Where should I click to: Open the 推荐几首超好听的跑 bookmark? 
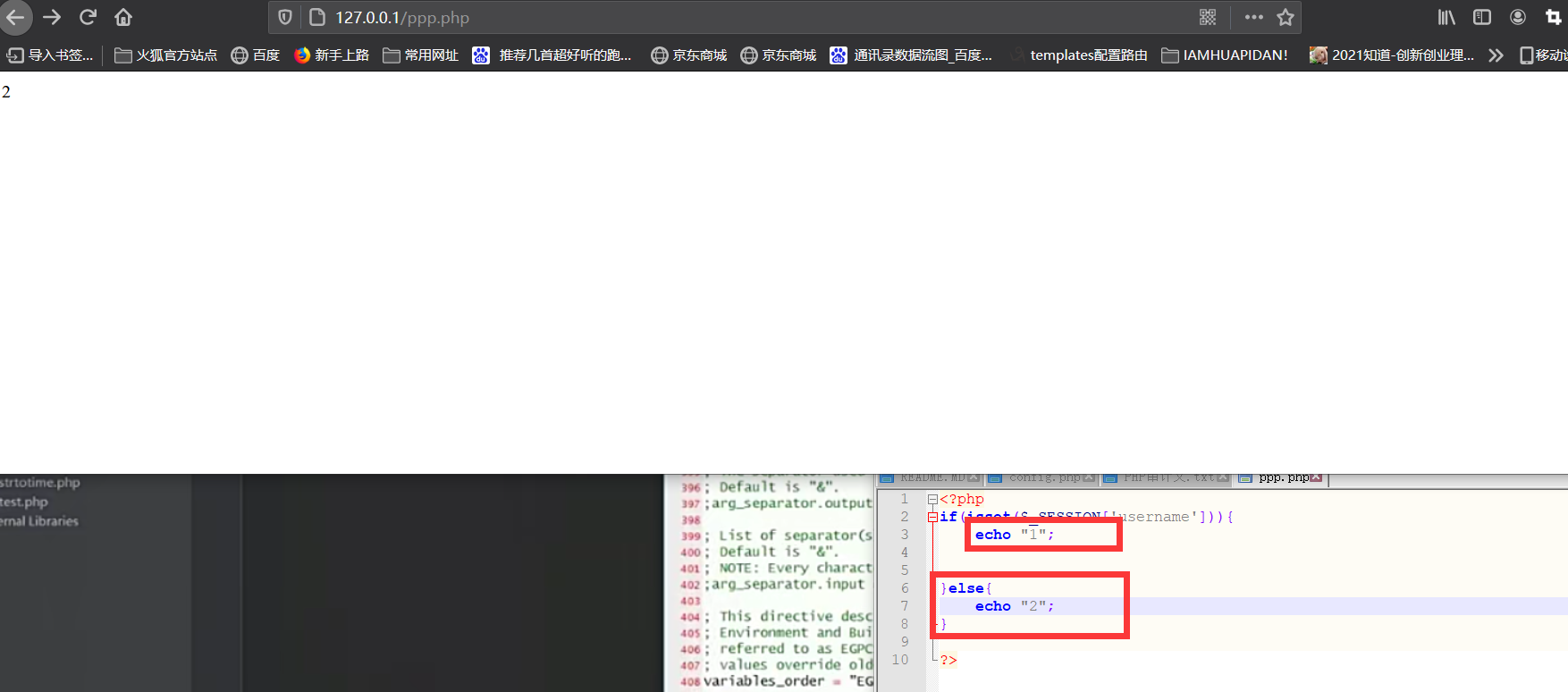coord(552,55)
